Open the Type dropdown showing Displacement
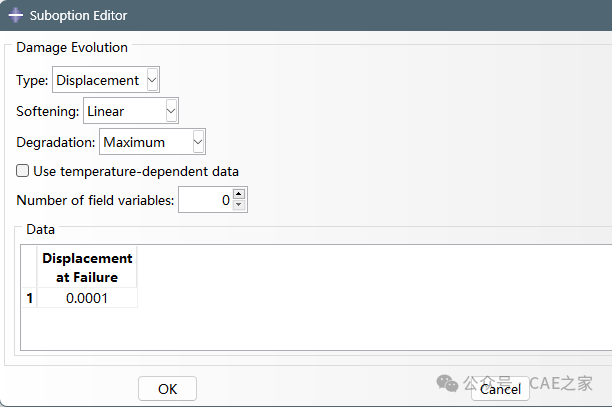This screenshot has width=612, height=407. pos(106,80)
